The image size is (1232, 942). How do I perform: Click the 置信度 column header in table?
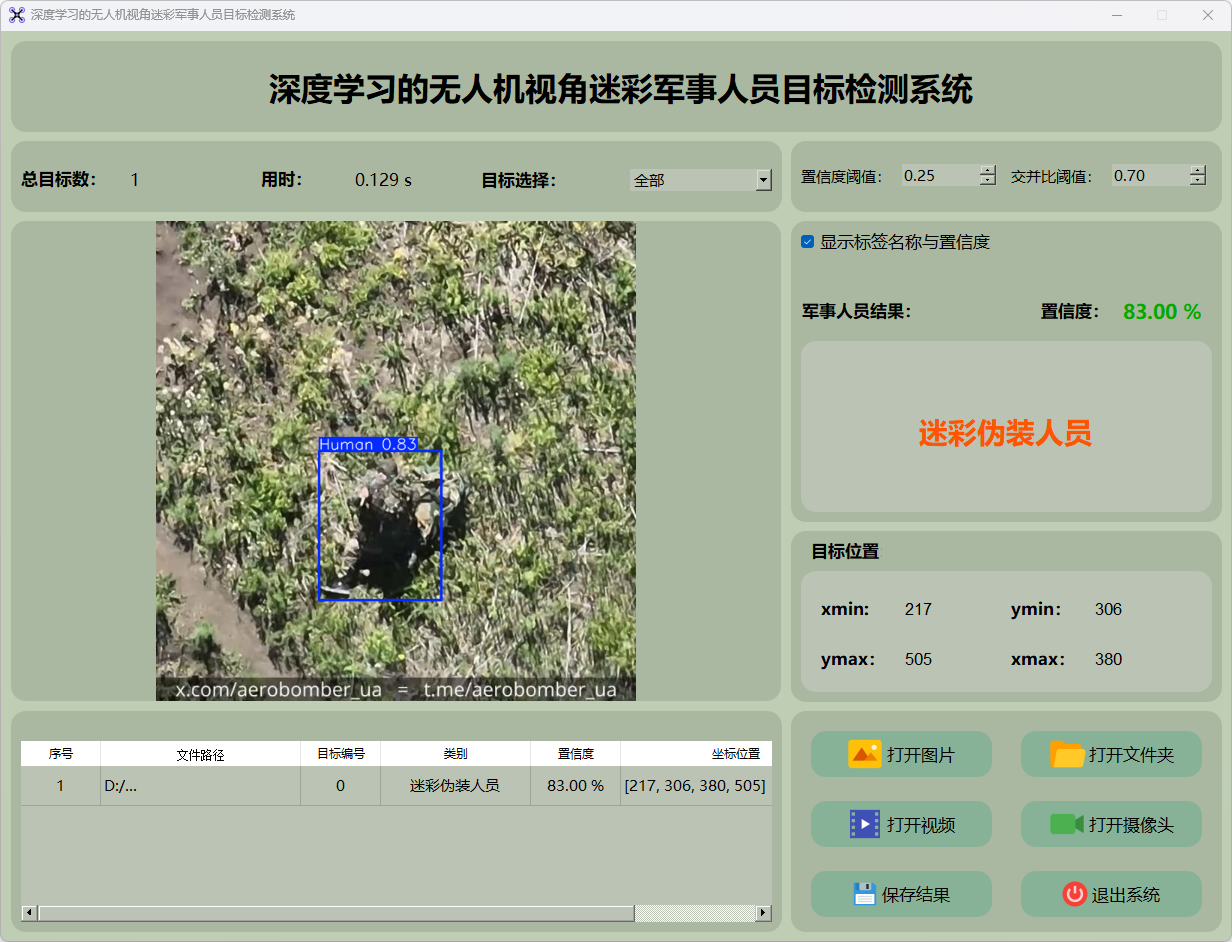[575, 754]
